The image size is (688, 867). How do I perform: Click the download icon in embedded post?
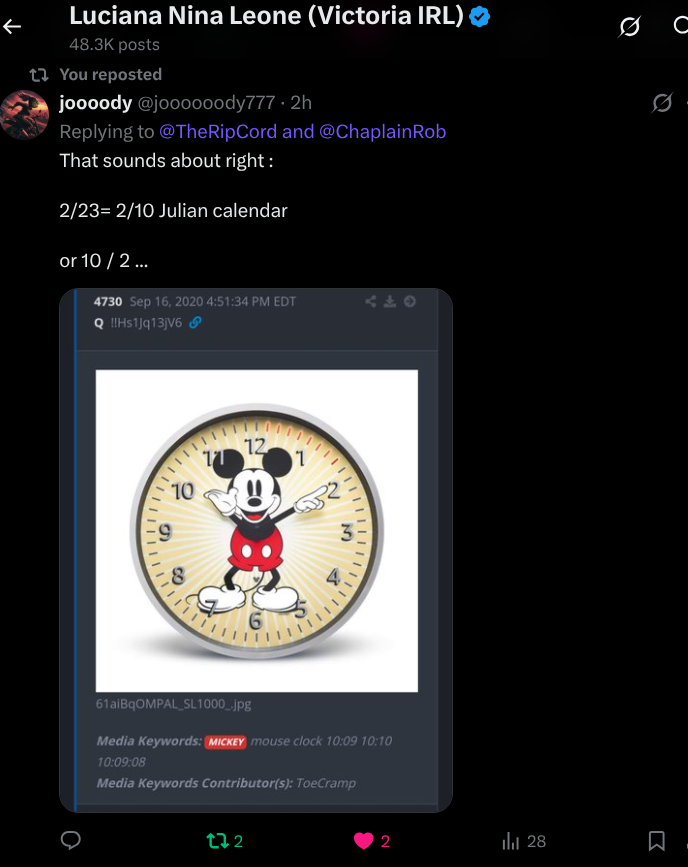(390, 301)
